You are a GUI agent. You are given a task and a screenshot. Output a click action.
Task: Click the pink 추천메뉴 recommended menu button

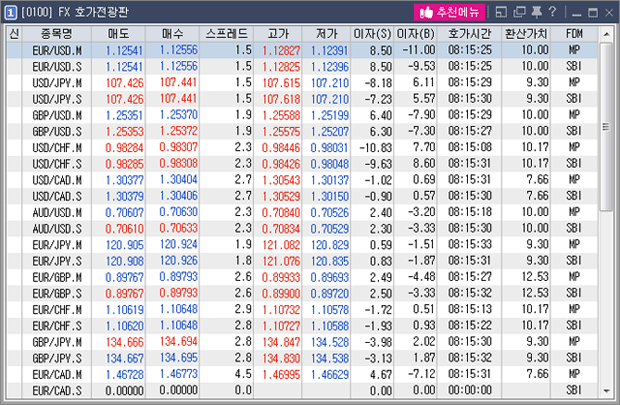pyautogui.click(x=449, y=12)
